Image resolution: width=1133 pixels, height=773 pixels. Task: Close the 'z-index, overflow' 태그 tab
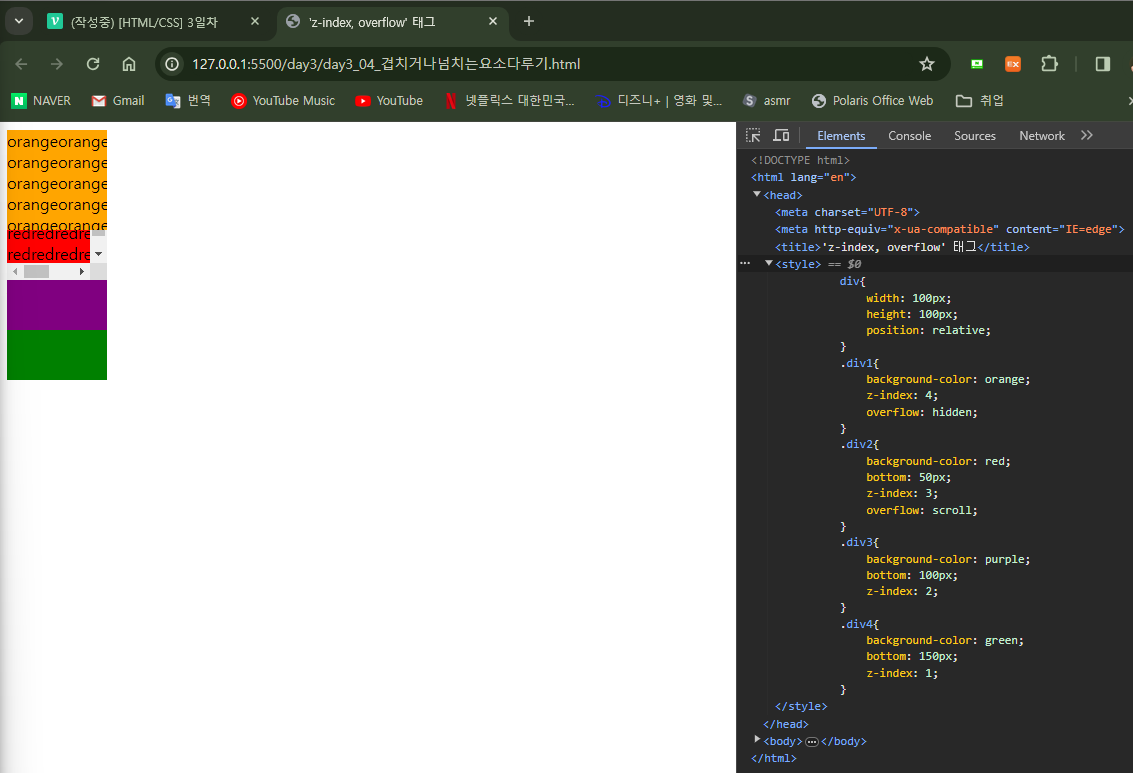coord(493,22)
